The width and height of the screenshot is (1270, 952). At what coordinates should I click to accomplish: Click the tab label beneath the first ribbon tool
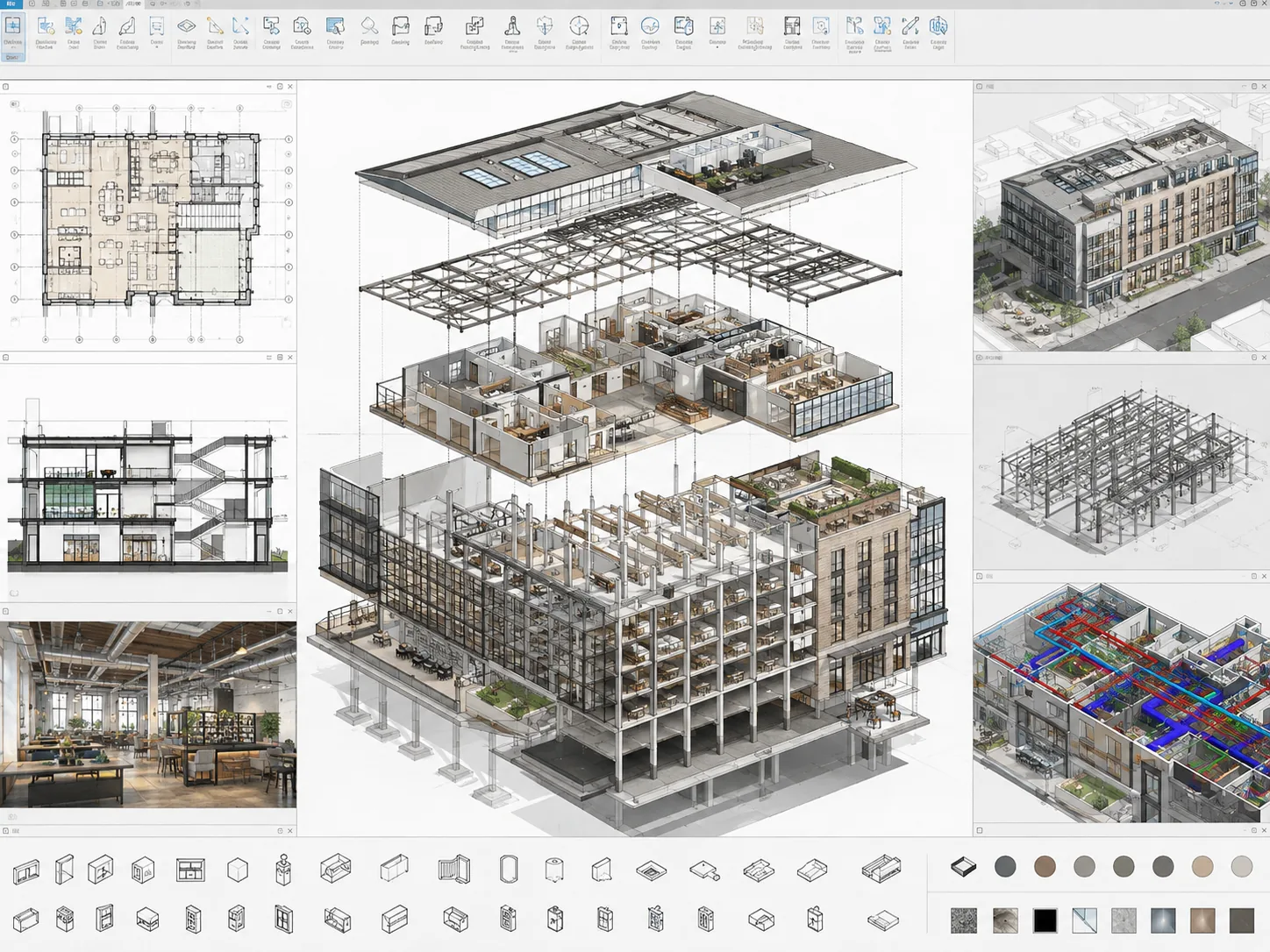click(x=12, y=57)
